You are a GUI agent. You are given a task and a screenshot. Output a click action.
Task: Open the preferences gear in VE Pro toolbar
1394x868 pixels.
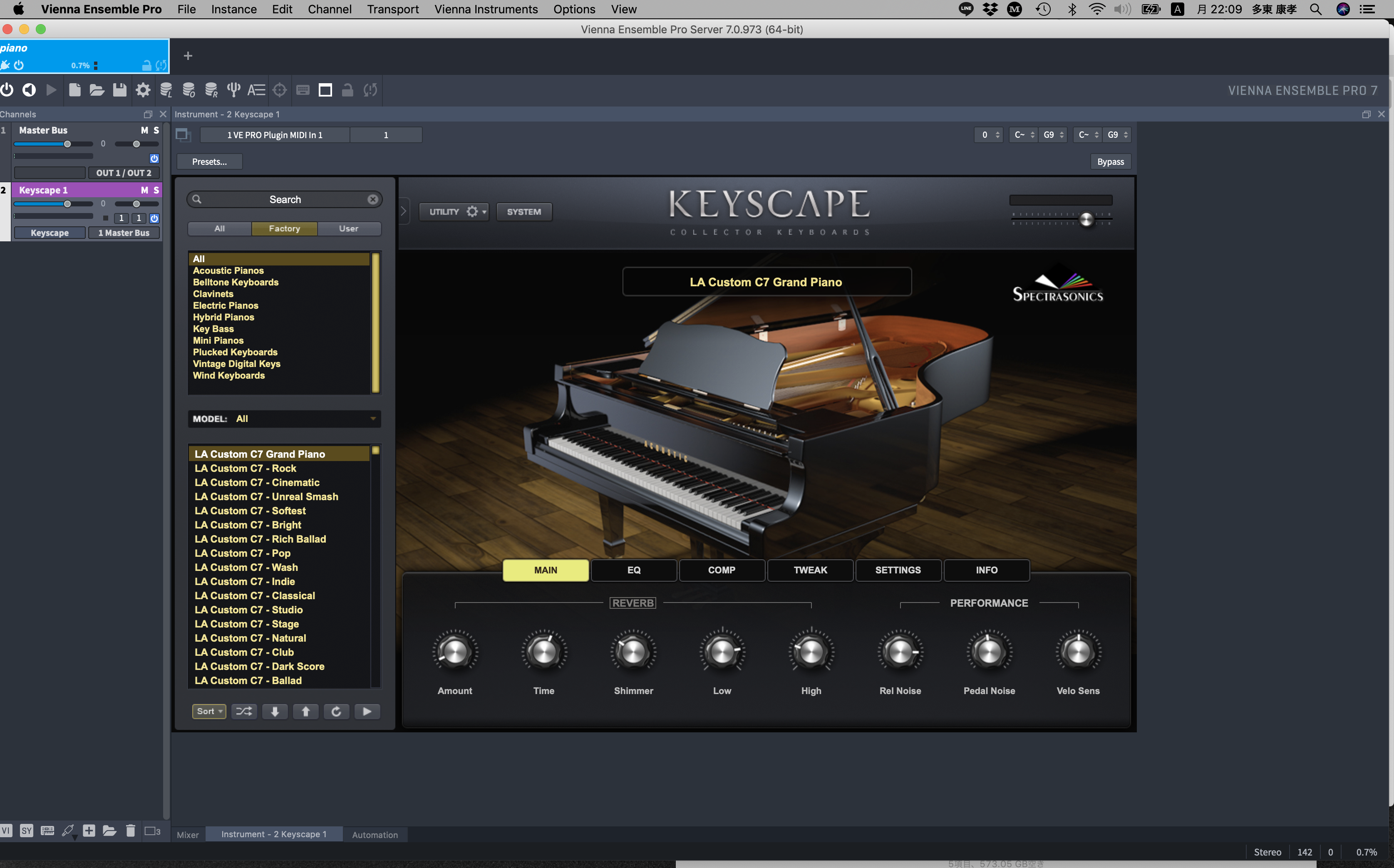click(x=142, y=89)
